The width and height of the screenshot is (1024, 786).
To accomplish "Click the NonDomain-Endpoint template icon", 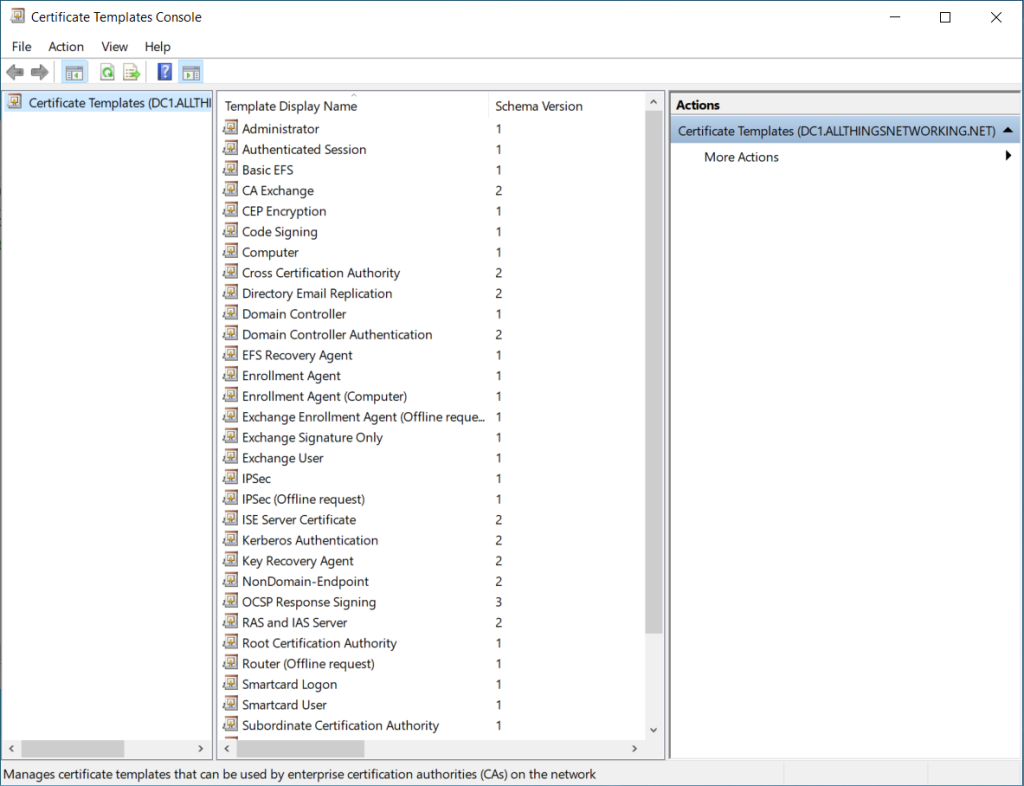I will tap(231, 580).
